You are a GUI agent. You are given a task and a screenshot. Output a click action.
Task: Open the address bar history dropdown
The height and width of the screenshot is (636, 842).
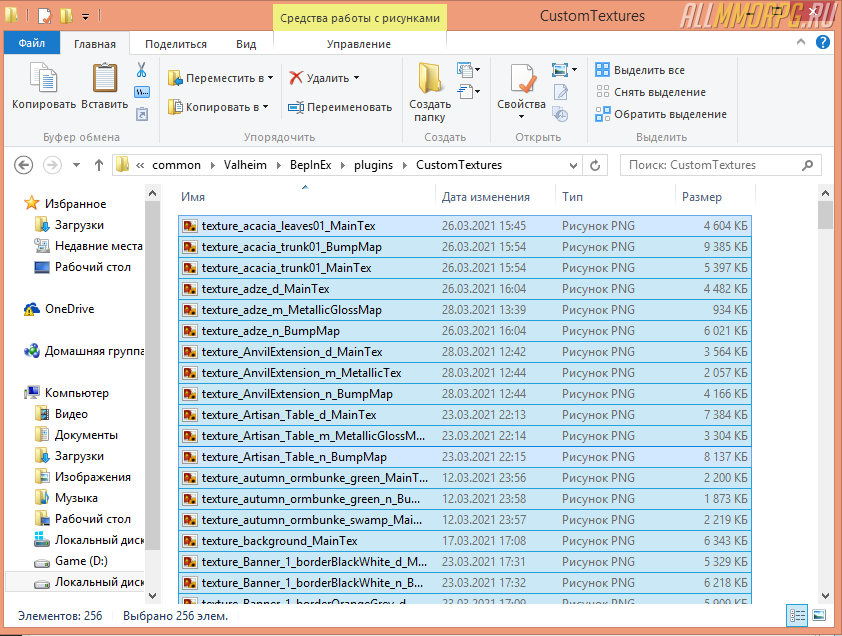click(573, 165)
